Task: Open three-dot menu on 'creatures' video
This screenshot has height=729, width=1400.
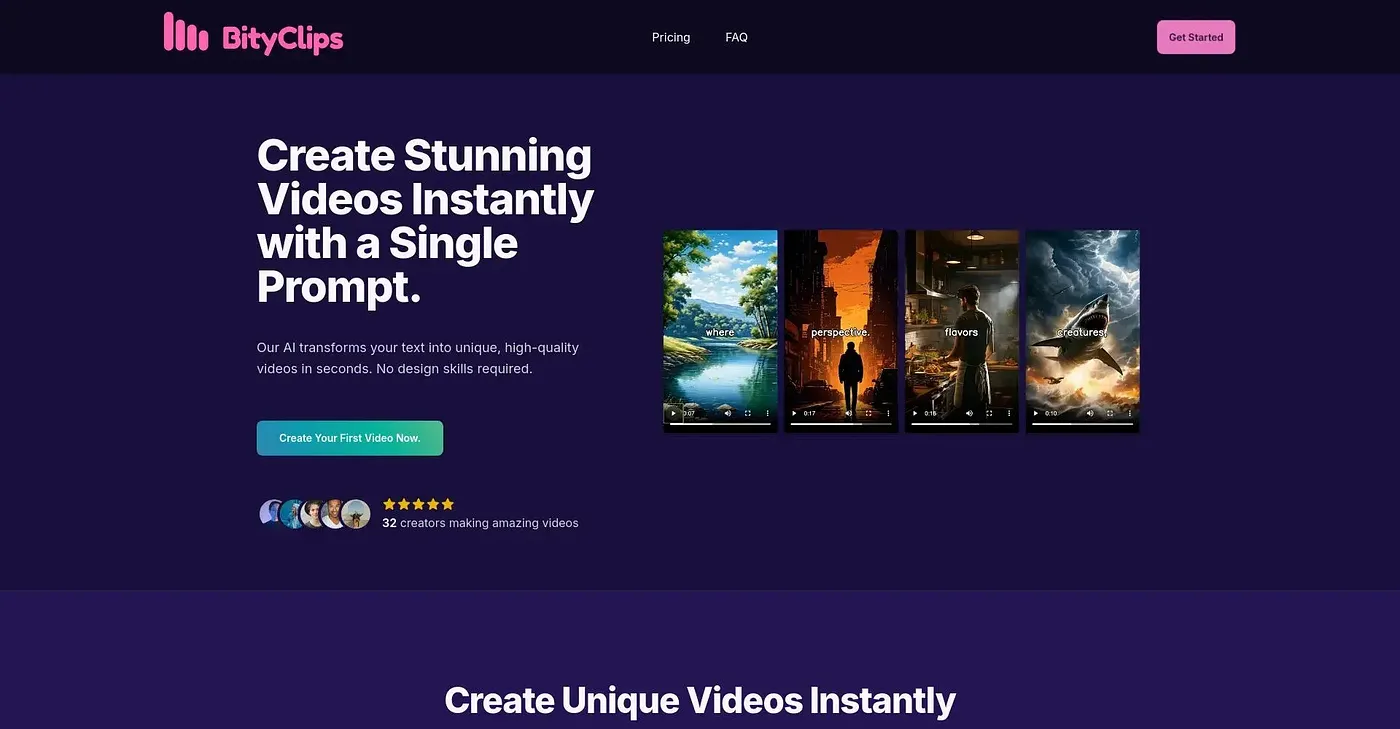Action: pos(1130,413)
